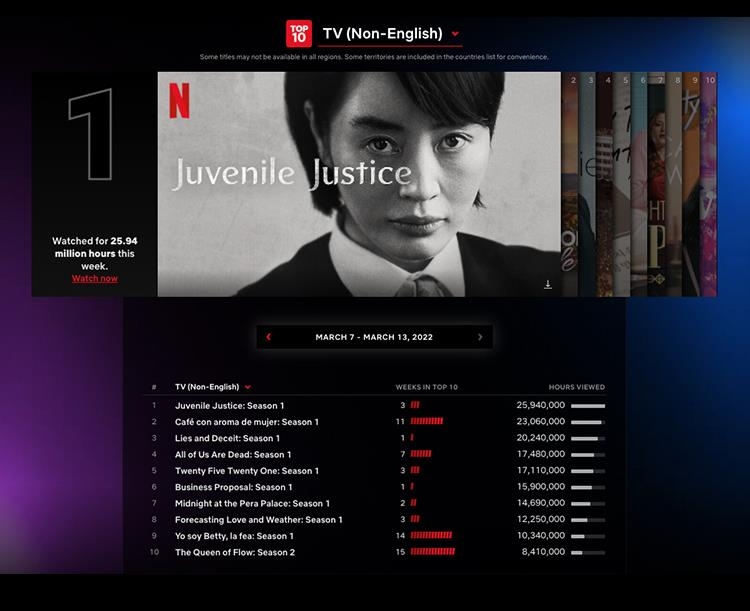Click the red Top 10 logo icon

click(298, 33)
